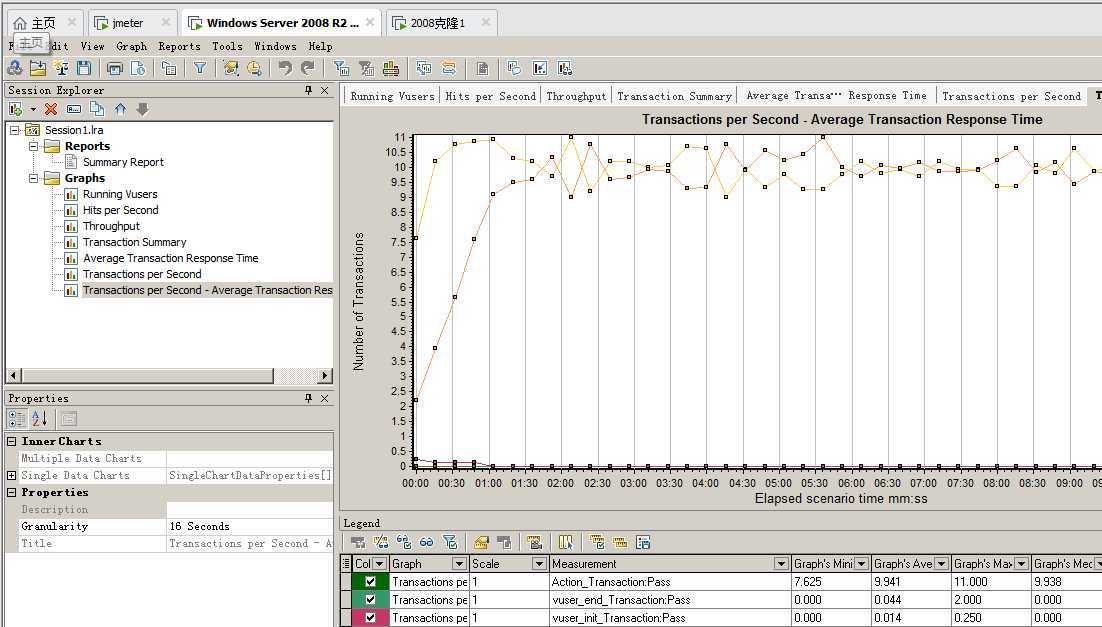Image resolution: width=1102 pixels, height=627 pixels.
Task: Click the Categorized view icon in Properties
Action: click(17, 419)
